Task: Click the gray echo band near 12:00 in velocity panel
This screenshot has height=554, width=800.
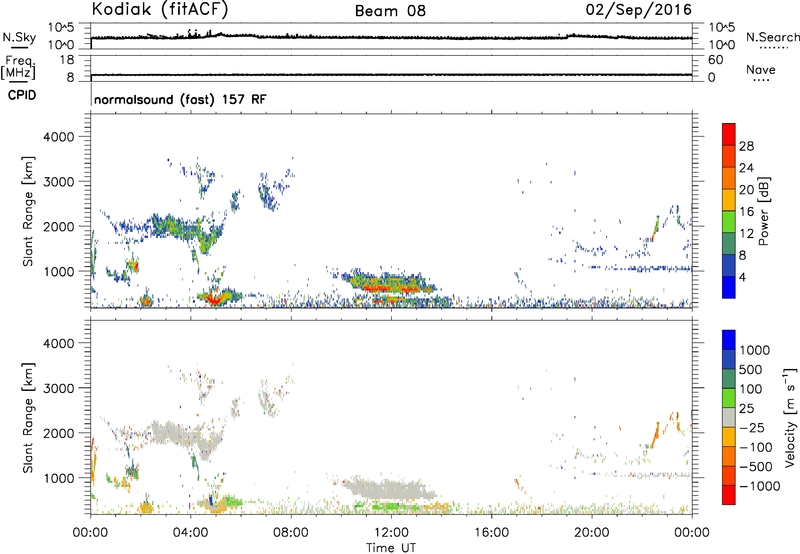Action: pos(390,490)
